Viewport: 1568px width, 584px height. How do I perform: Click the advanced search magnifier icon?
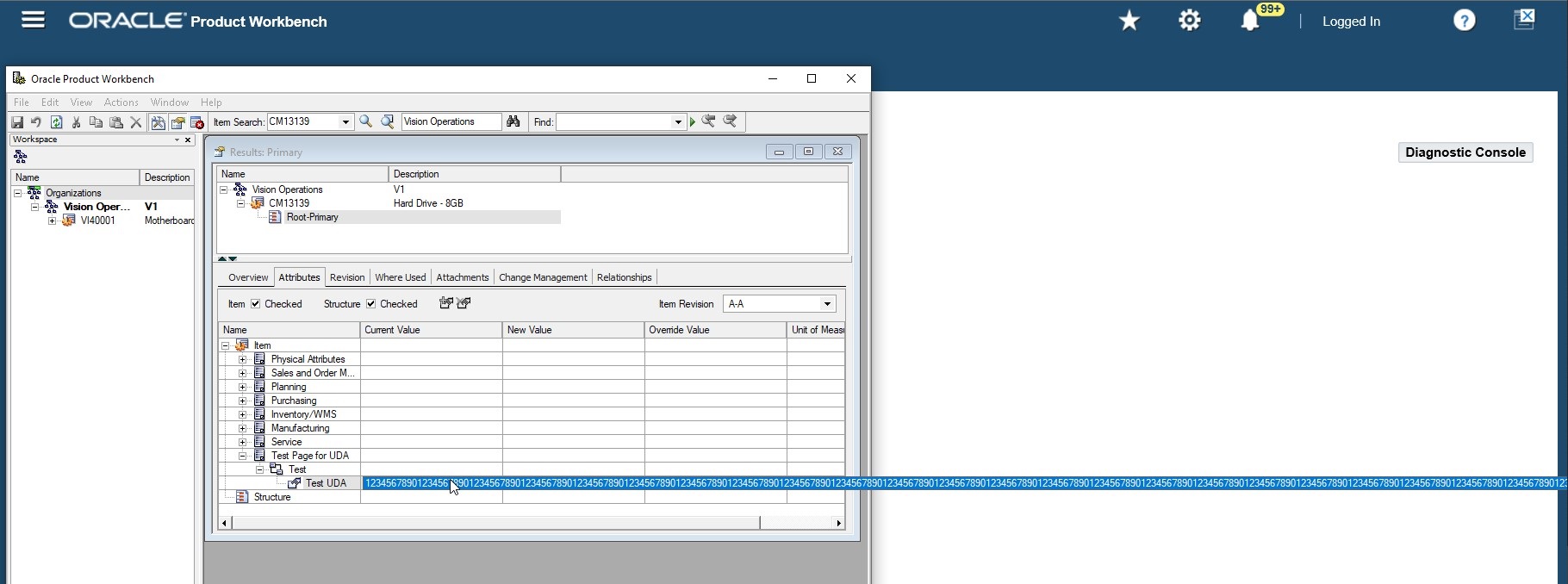pyautogui.click(x=388, y=121)
